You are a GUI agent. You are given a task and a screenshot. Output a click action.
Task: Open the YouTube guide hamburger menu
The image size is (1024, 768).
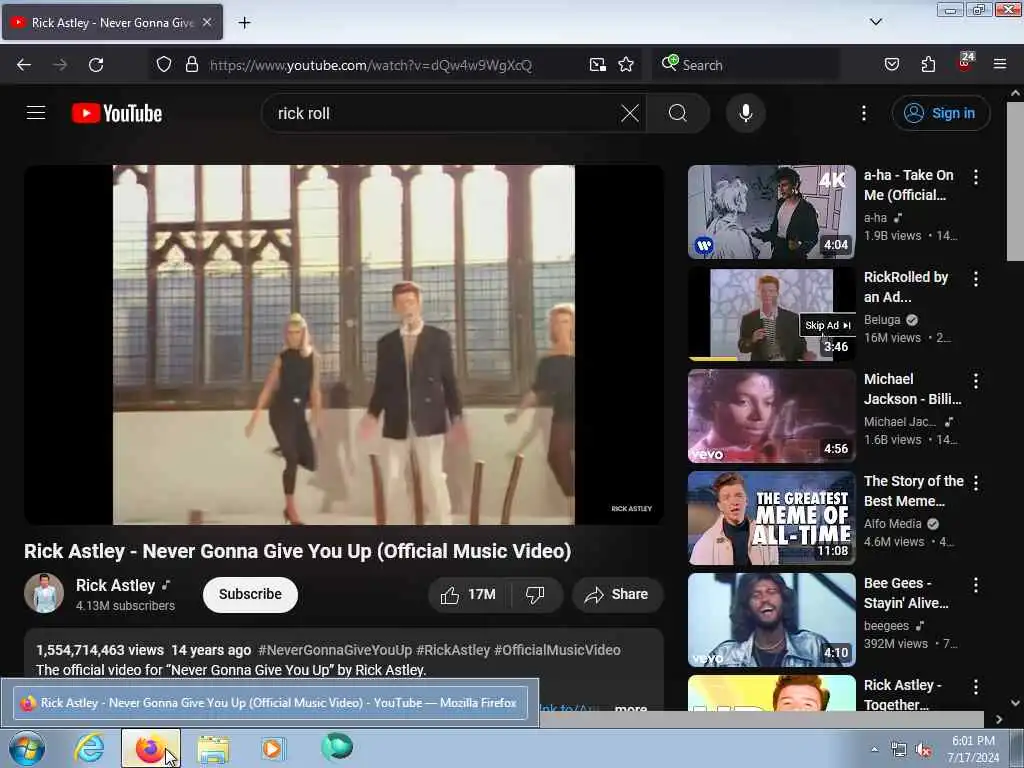tap(36, 113)
